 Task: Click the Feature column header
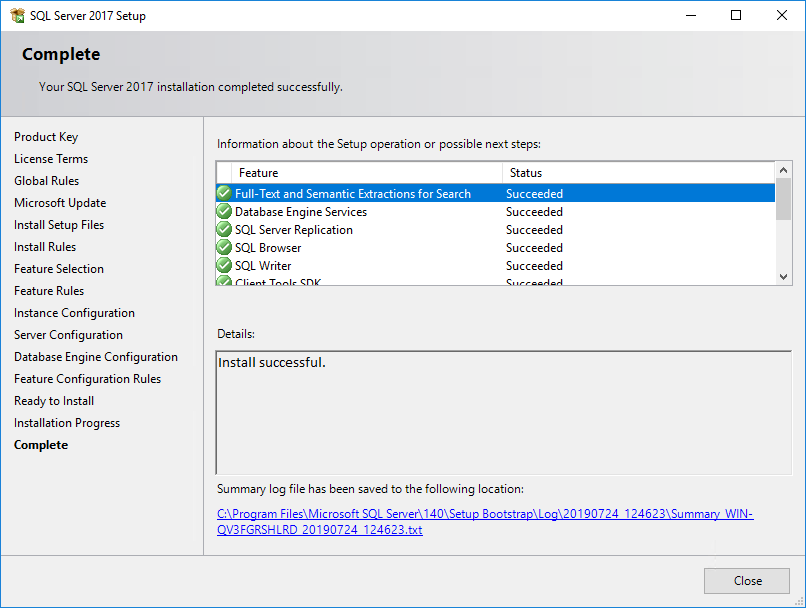click(x=367, y=173)
